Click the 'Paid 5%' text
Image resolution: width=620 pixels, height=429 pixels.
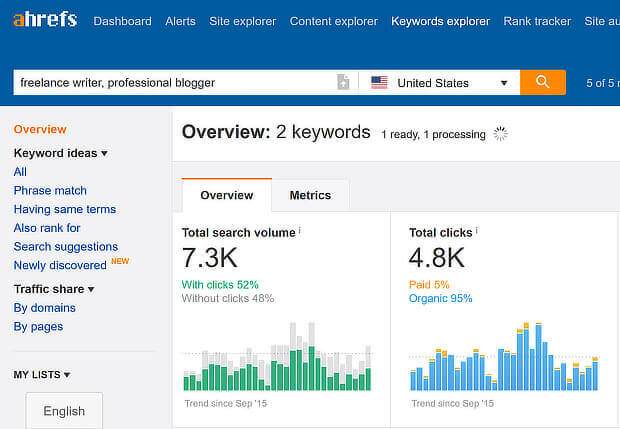[429, 285]
